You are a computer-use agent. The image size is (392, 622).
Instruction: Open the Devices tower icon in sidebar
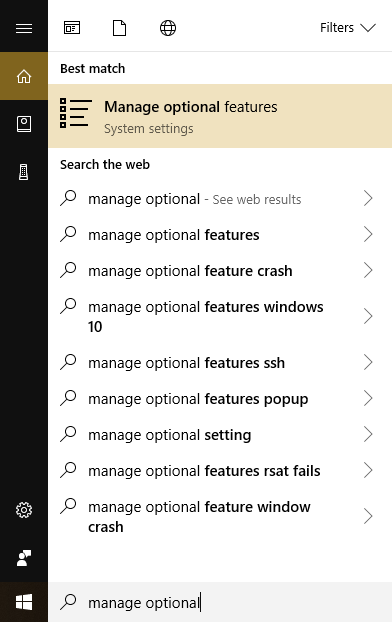coord(24,172)
